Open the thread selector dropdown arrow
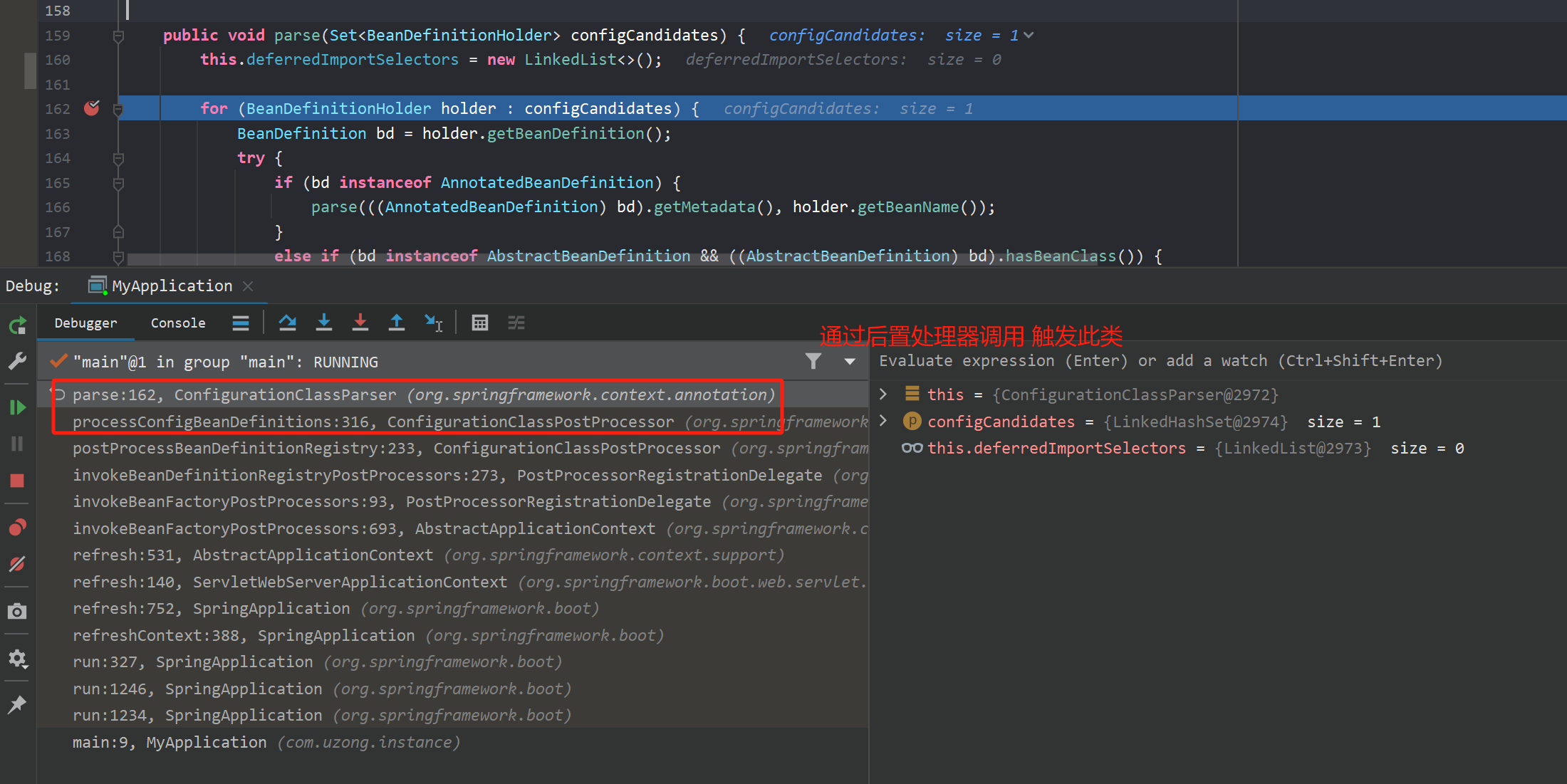This screenshot has width=1567, height=784. [850, 362]
